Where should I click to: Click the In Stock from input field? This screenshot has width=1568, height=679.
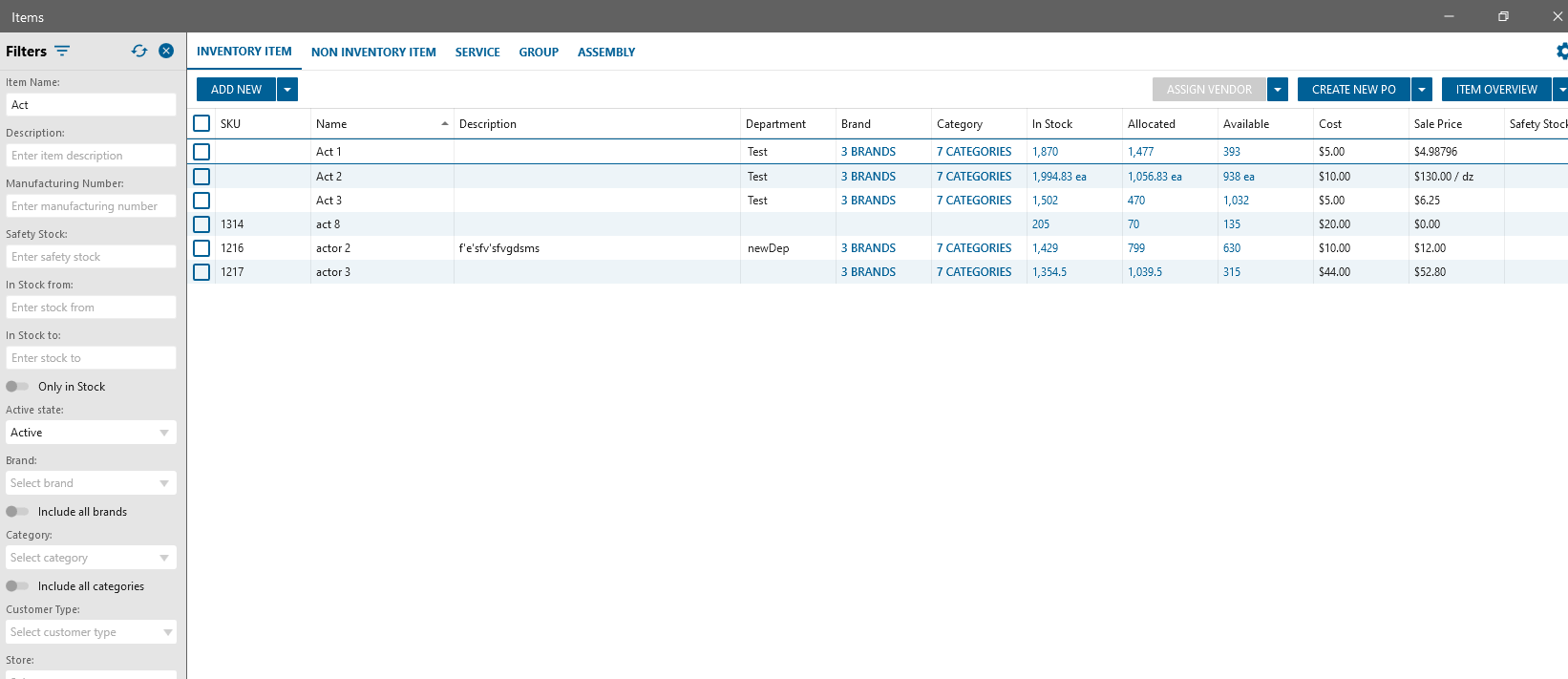pos(91,308)
